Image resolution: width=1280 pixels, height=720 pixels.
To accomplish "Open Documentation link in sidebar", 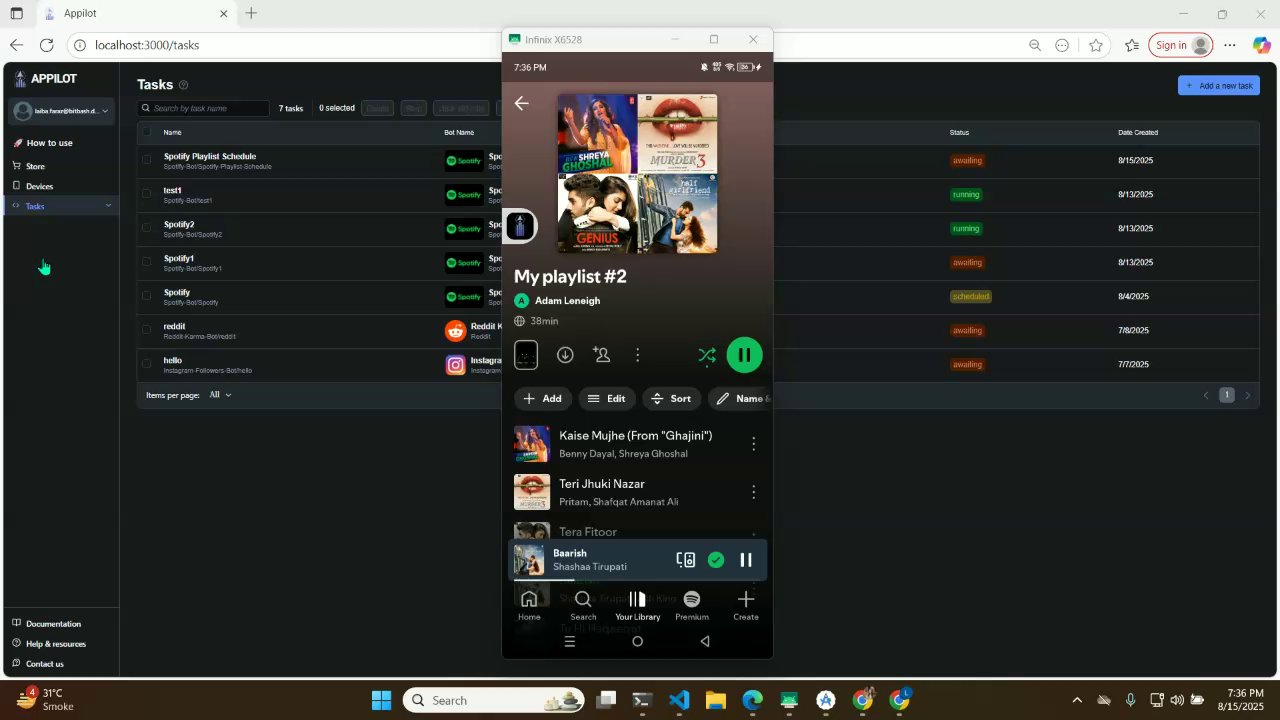I will click(53, 624).
